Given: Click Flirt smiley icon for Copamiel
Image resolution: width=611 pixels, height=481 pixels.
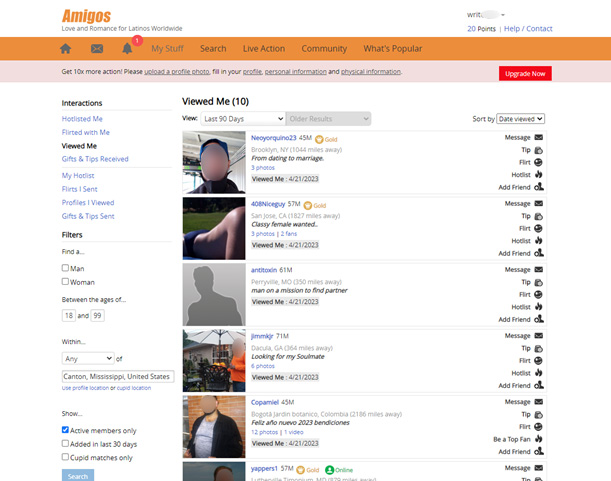Looking at the screenshot, I should pyautogui.click(x=539, y=427).
